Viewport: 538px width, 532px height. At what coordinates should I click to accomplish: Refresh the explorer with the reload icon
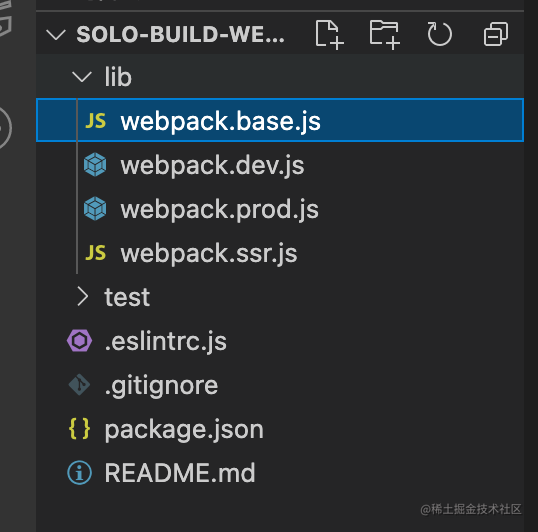pos(440,34)
